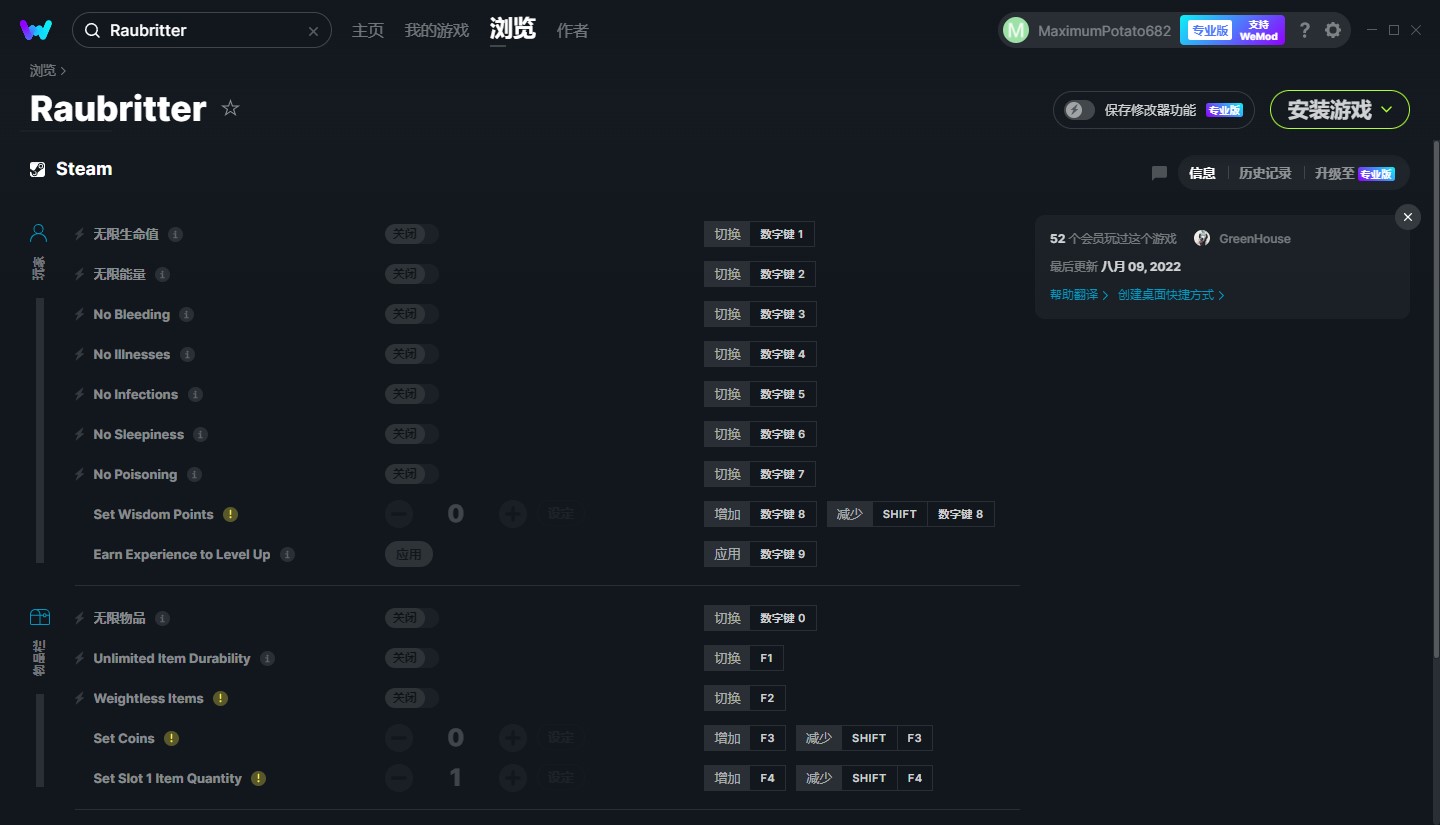Click 支持 WeMod button
This screenshot has width=1440, height=825.
point(1259,30)
